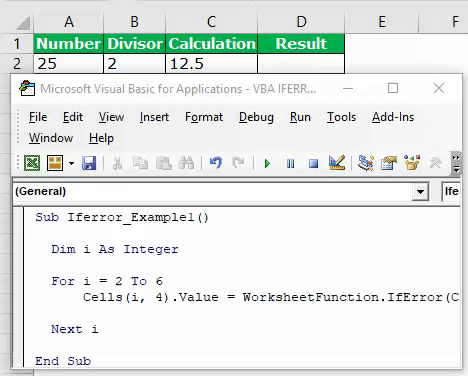Open the Insert UserForm dropdown arrow
Screen dimensions: 468x376
(x=71, y=163)
